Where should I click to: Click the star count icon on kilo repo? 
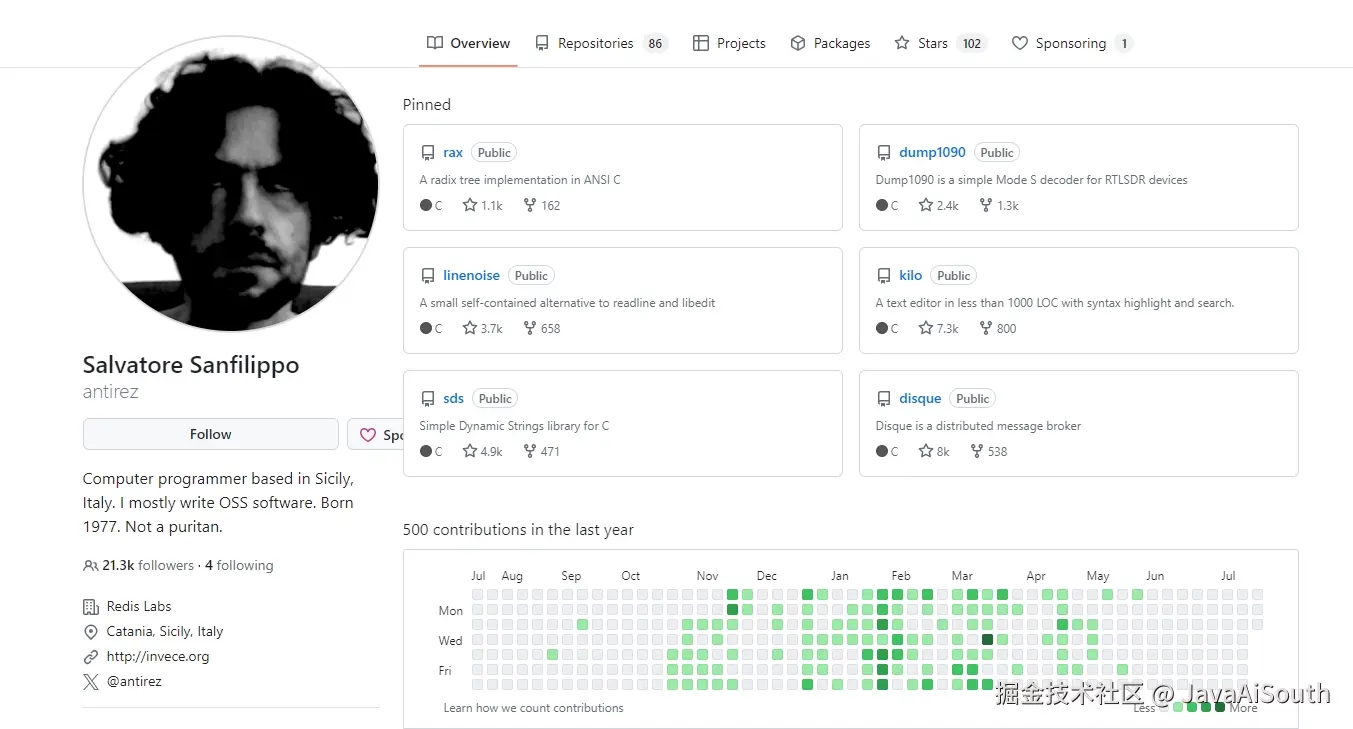tap(926, 328)
